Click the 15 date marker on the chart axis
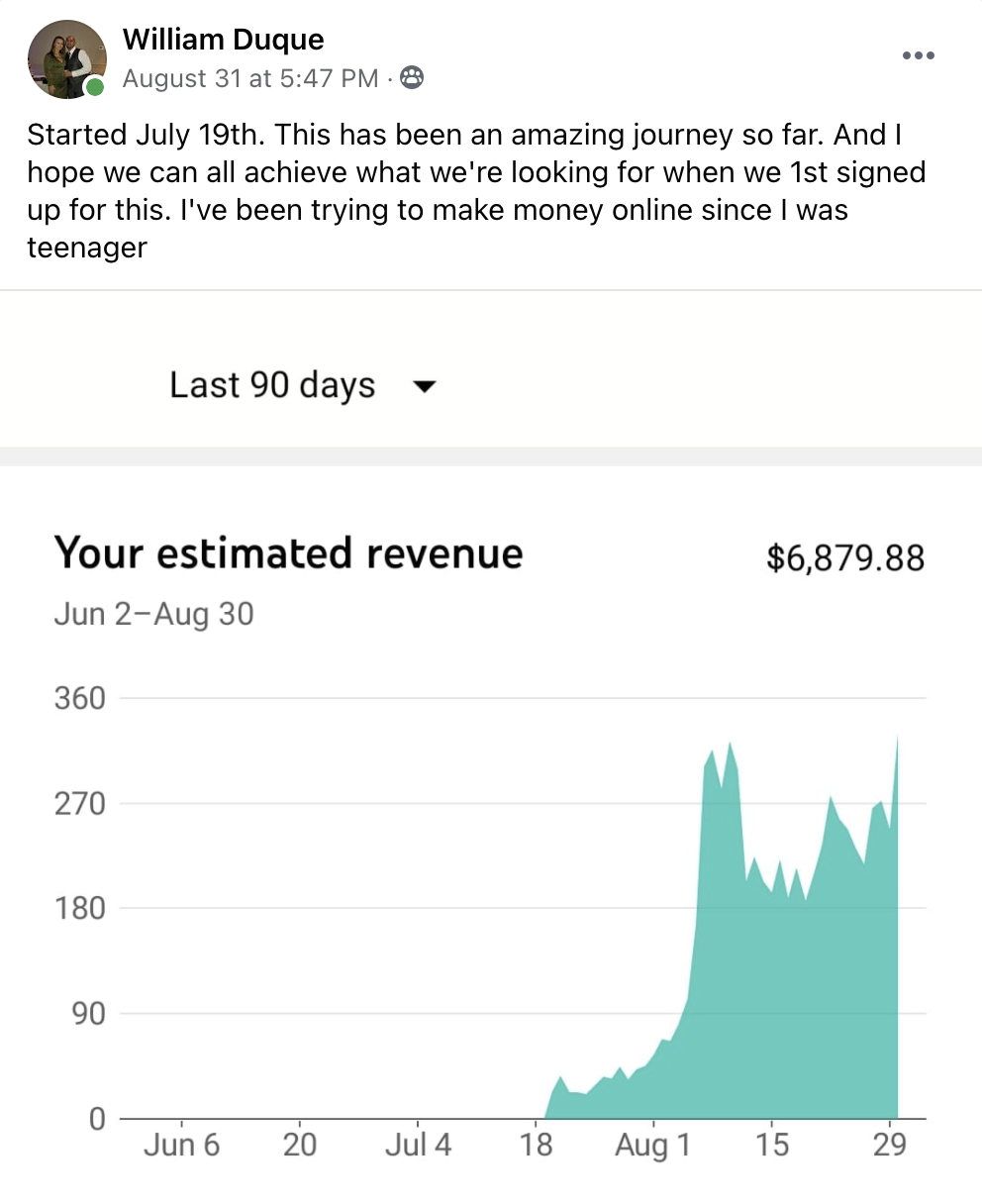Image resolution: width=982 pixels, height=1204 pixels. pos(771,1146)
